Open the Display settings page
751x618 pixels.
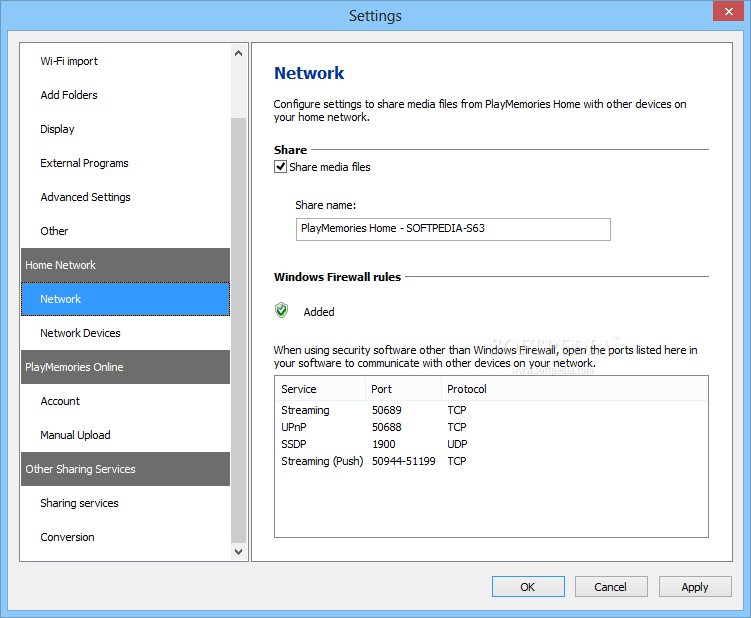coord(125,129)
